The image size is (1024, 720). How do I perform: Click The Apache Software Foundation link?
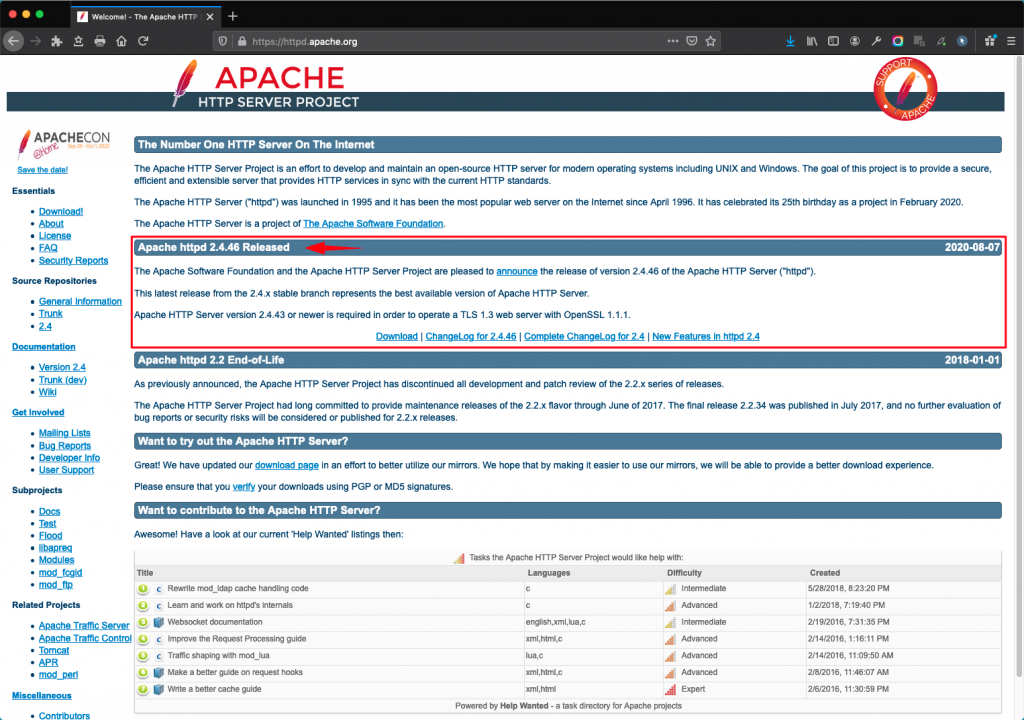coord(373,223)
